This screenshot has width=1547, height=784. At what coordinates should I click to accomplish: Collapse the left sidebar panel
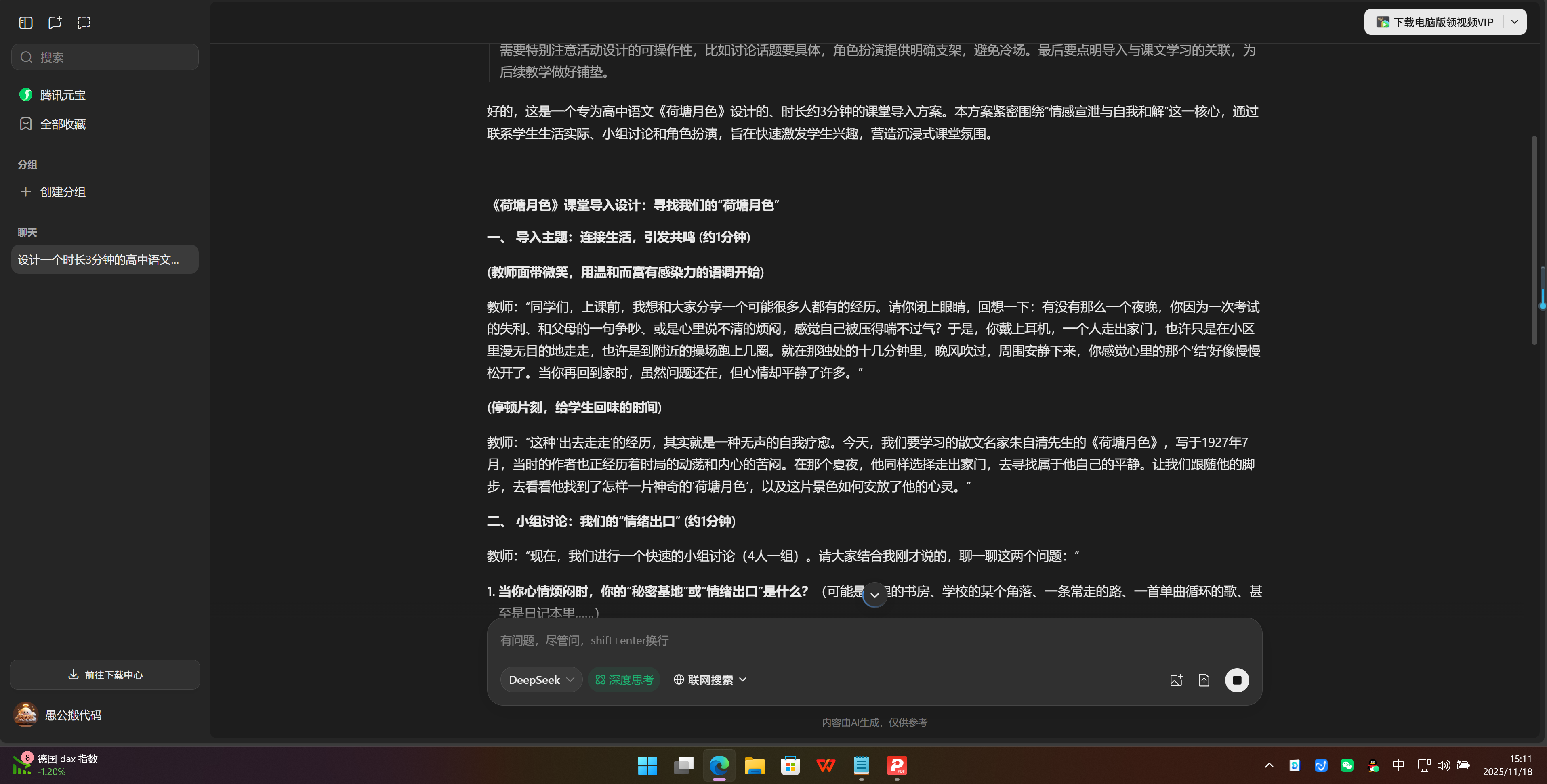click(x=26, y=22)
